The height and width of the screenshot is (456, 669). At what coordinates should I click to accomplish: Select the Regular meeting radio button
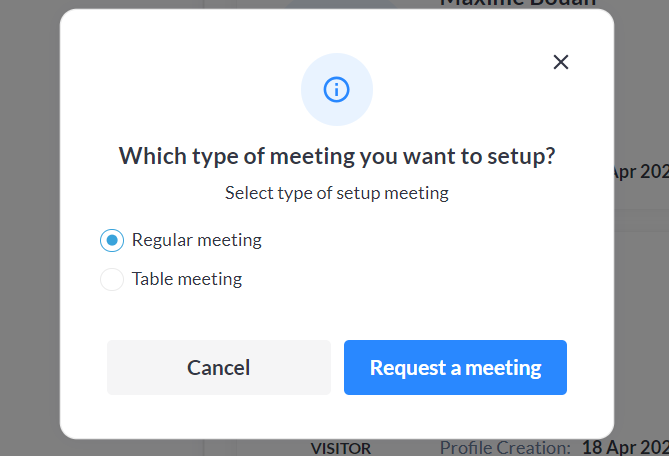[x=112, y=240]
